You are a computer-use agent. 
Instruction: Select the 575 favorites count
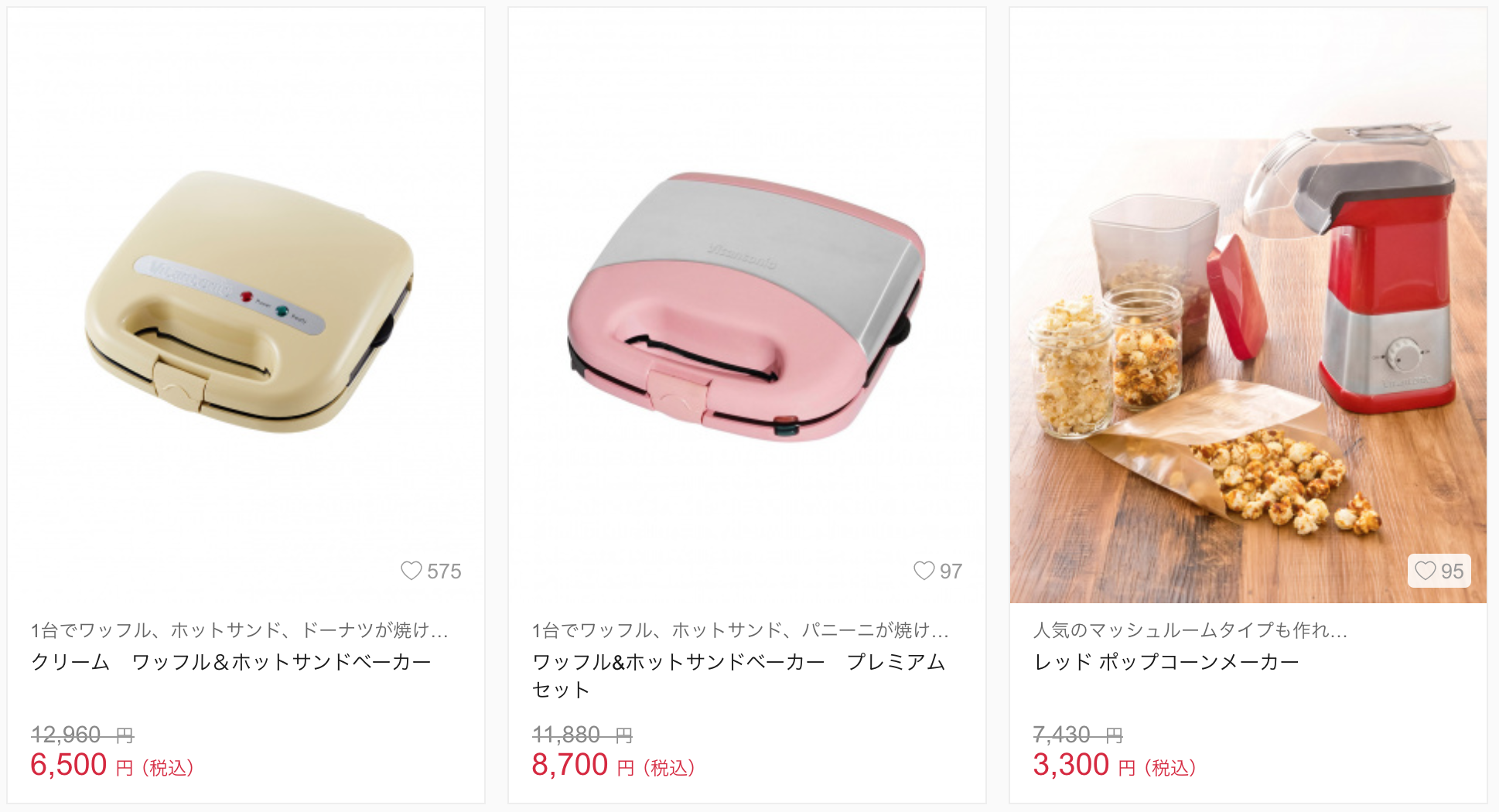click(x=444, y=571)
